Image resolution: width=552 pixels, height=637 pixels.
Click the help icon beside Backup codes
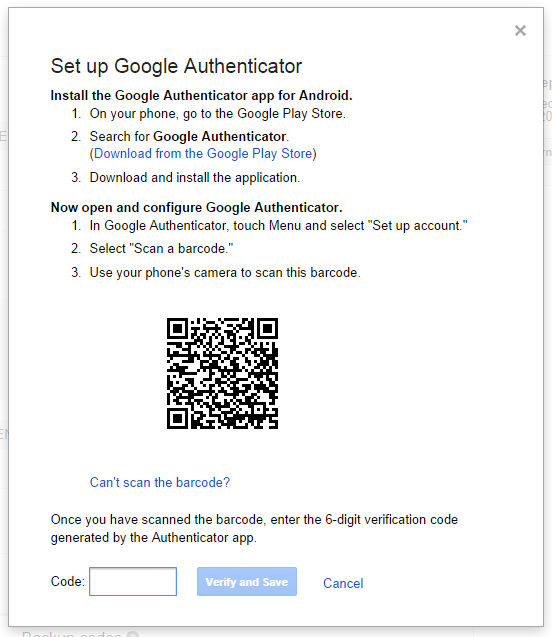click(x=132, y=634)
